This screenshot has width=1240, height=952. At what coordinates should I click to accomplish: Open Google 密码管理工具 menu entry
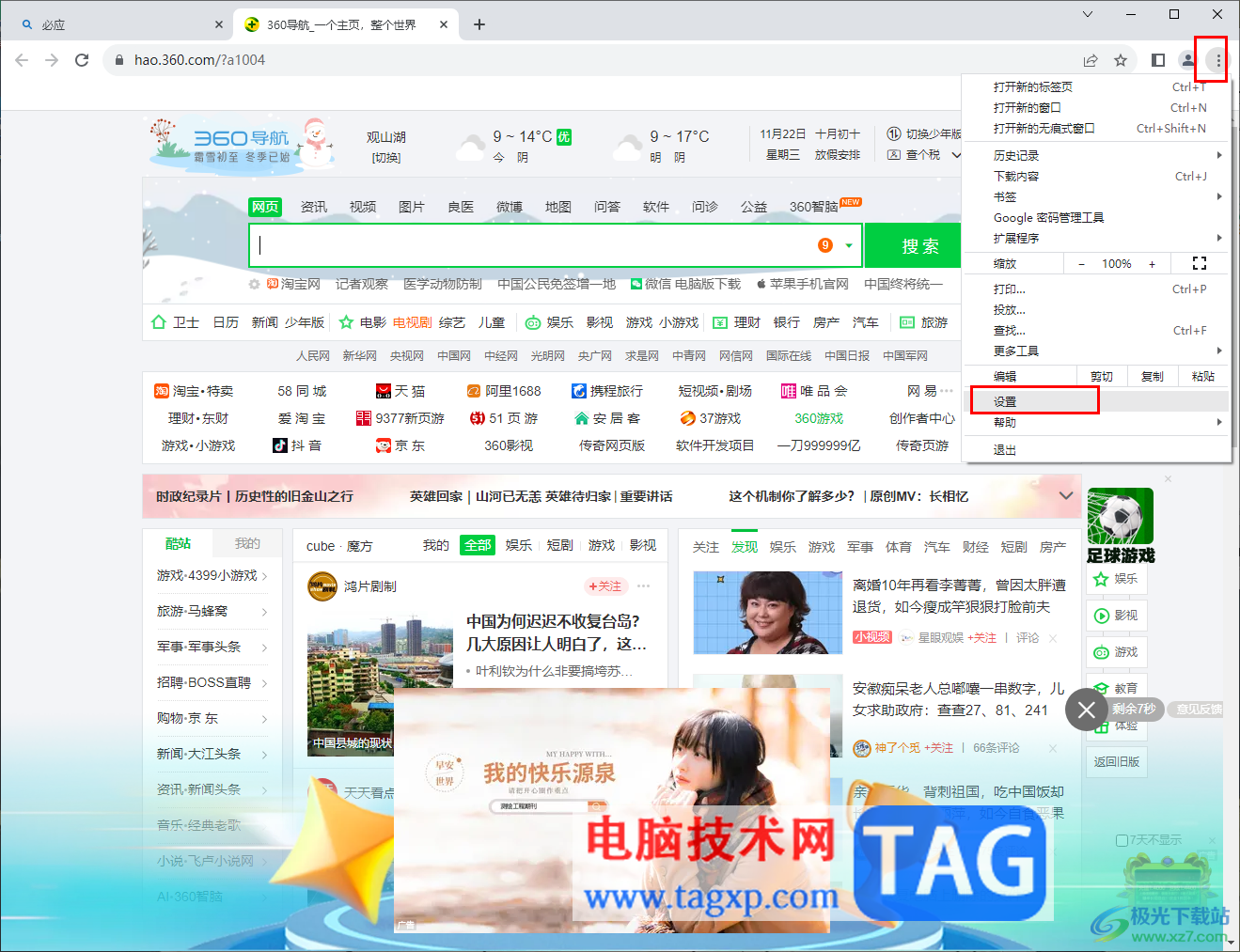[1096, 217]
